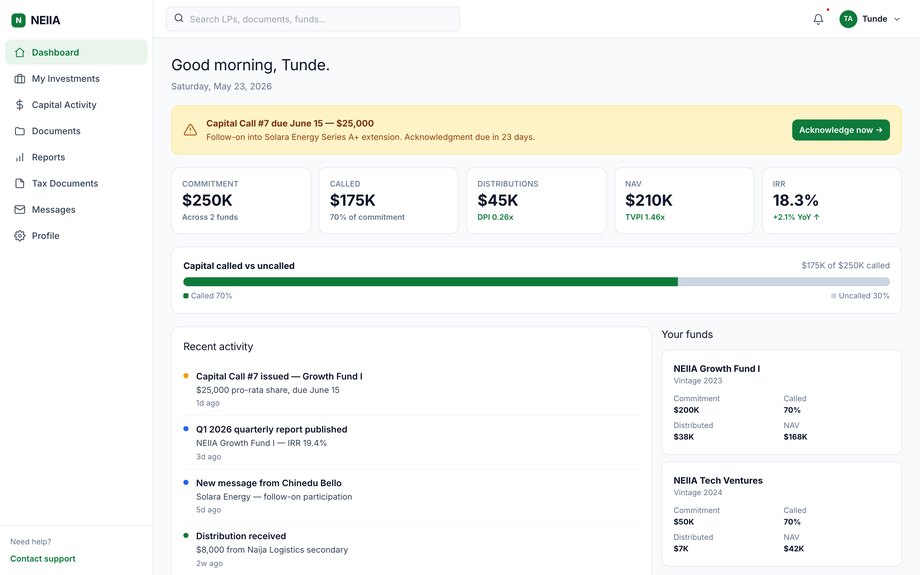
Task: Click the 'Capital Call #7 due June 15 — $25,000' heading
Action: click(290, 123)
